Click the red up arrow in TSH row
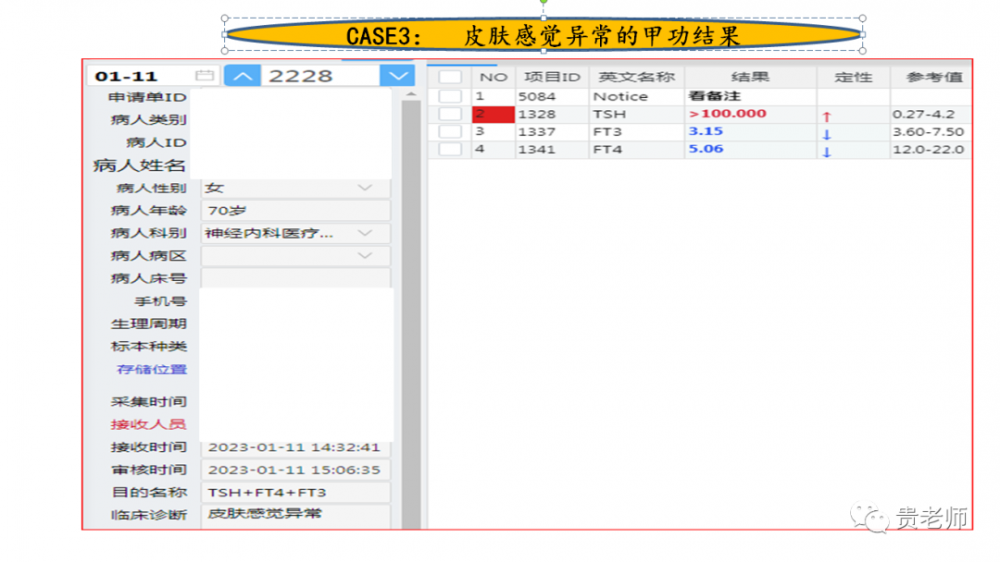1000x562 pixels. click(827, 117)
